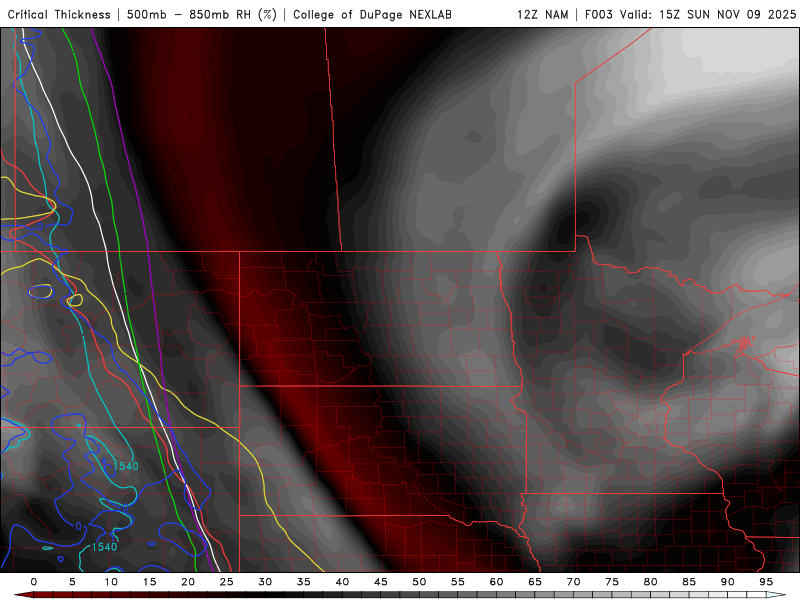Click the colorbar tick label "10"
The width and height of the screenshot is (800, 600).
[x=111, y=582]
